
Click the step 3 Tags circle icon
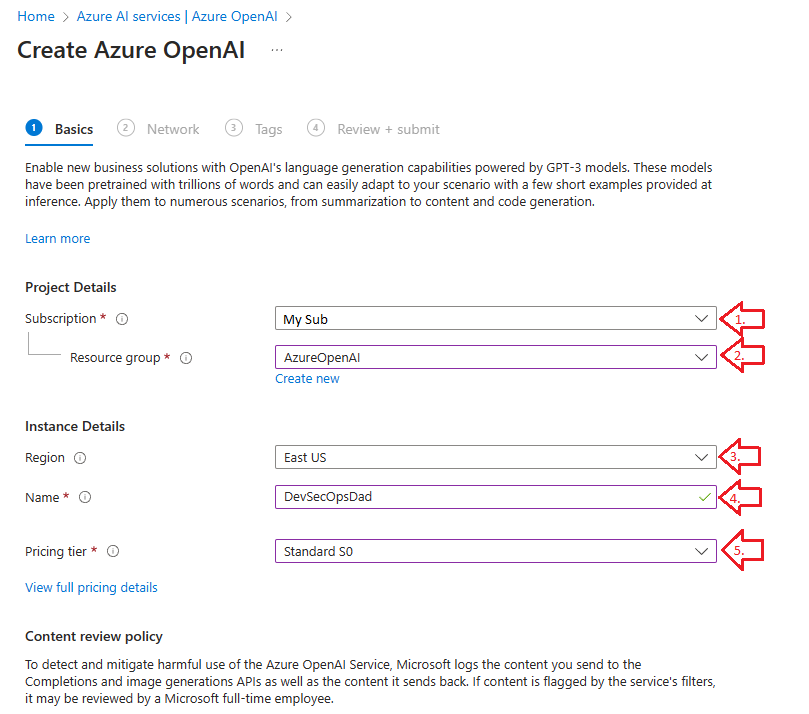(x=234, y=127)
